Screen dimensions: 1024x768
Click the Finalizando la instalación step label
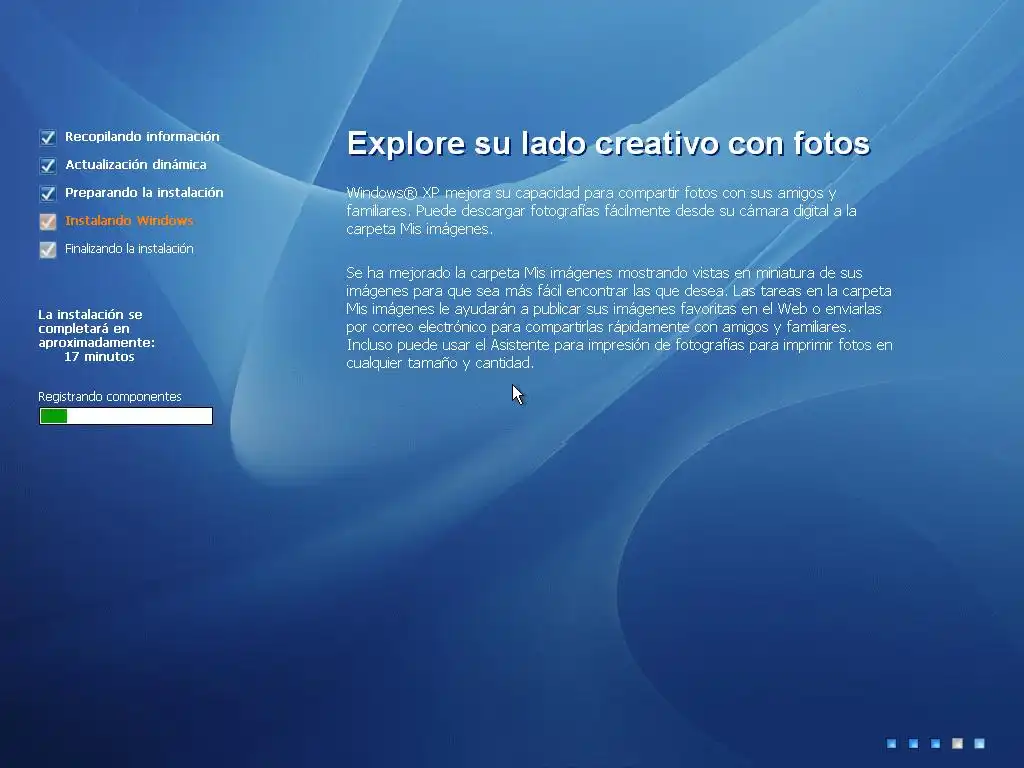[x=129, y=249]
